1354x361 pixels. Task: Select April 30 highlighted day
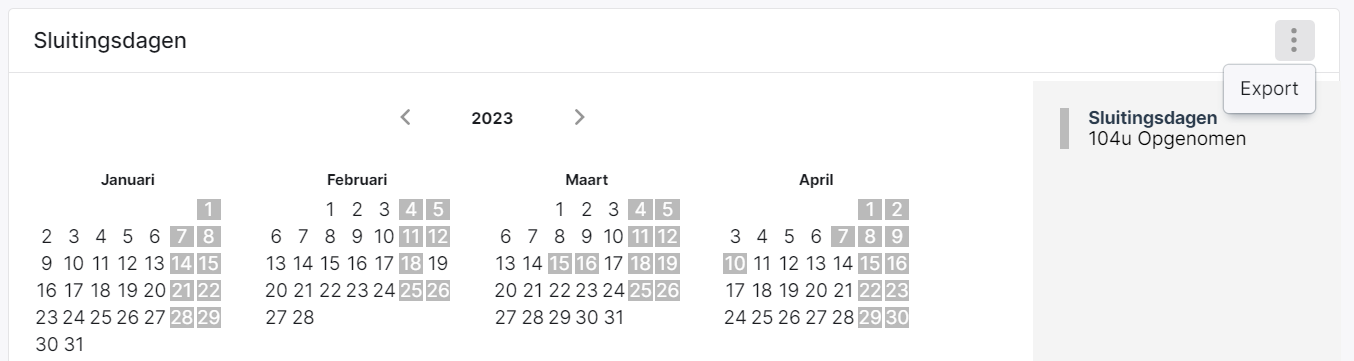(897, 318)
